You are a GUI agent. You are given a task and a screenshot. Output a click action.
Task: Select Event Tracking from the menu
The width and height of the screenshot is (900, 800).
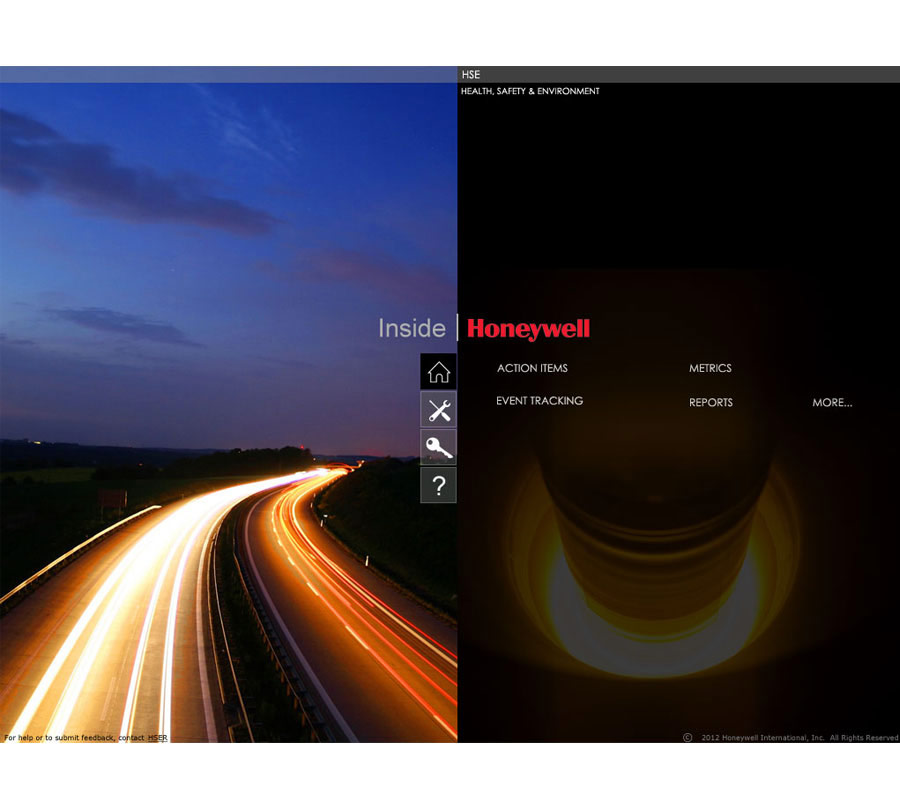(539, 401)
